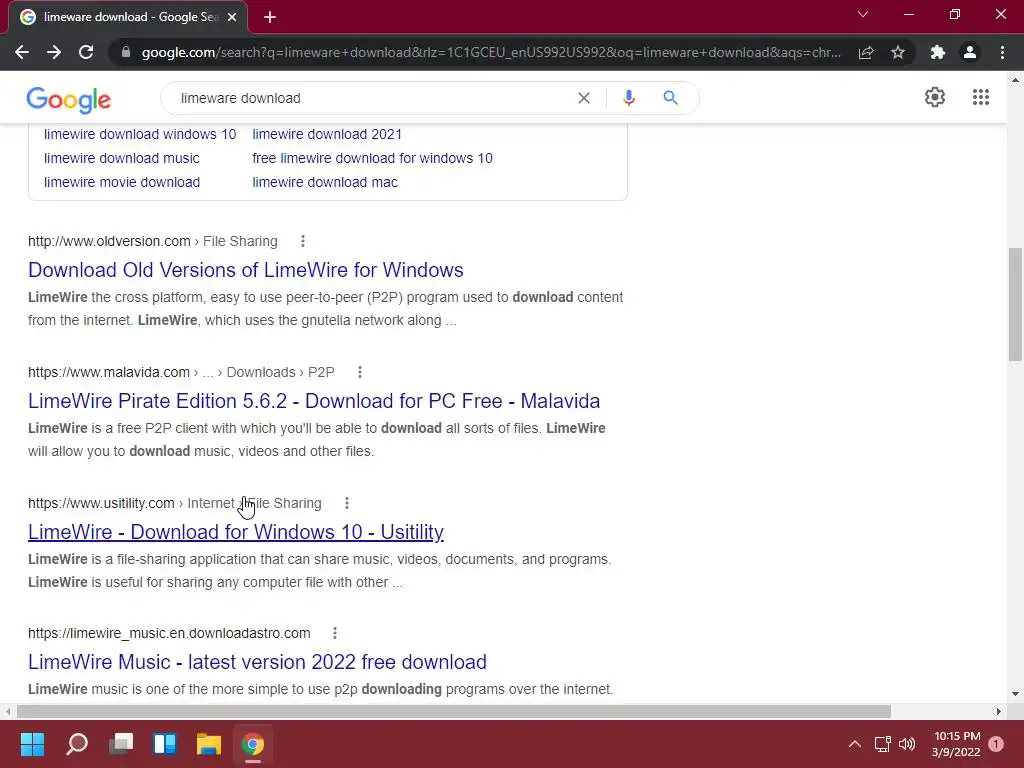Click the horizontal scrollbar thumb
Viewport: 1024px width, 768px height.
pyautogui.click(x=454, y=711)
